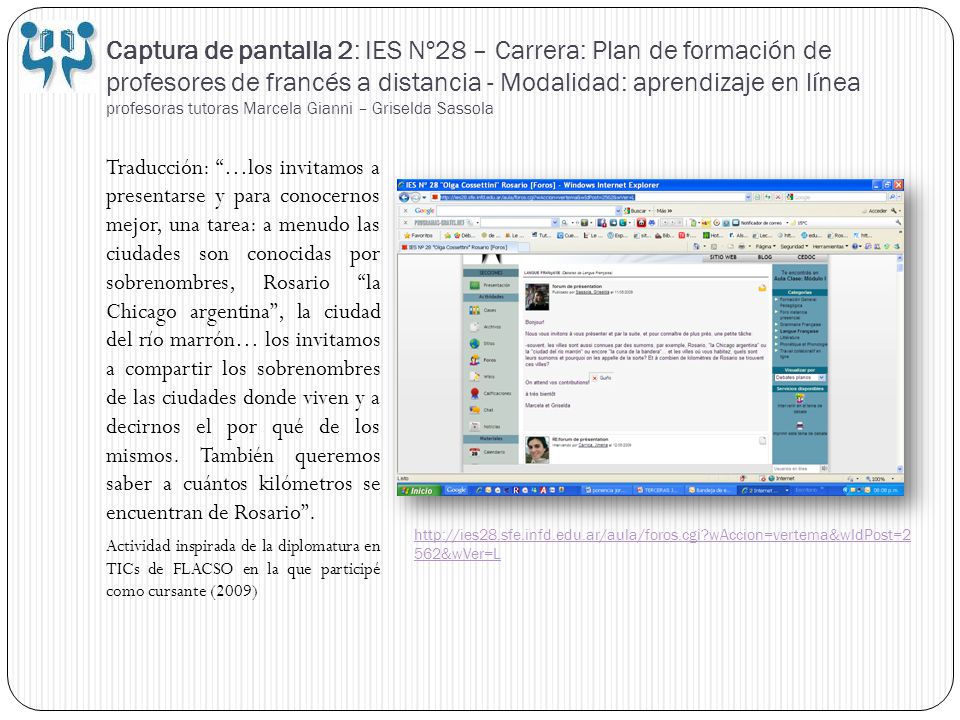The image size is (960, 720).
Task: Click Imprimir este tema de debate printer icon
Action: coord(800,426)
